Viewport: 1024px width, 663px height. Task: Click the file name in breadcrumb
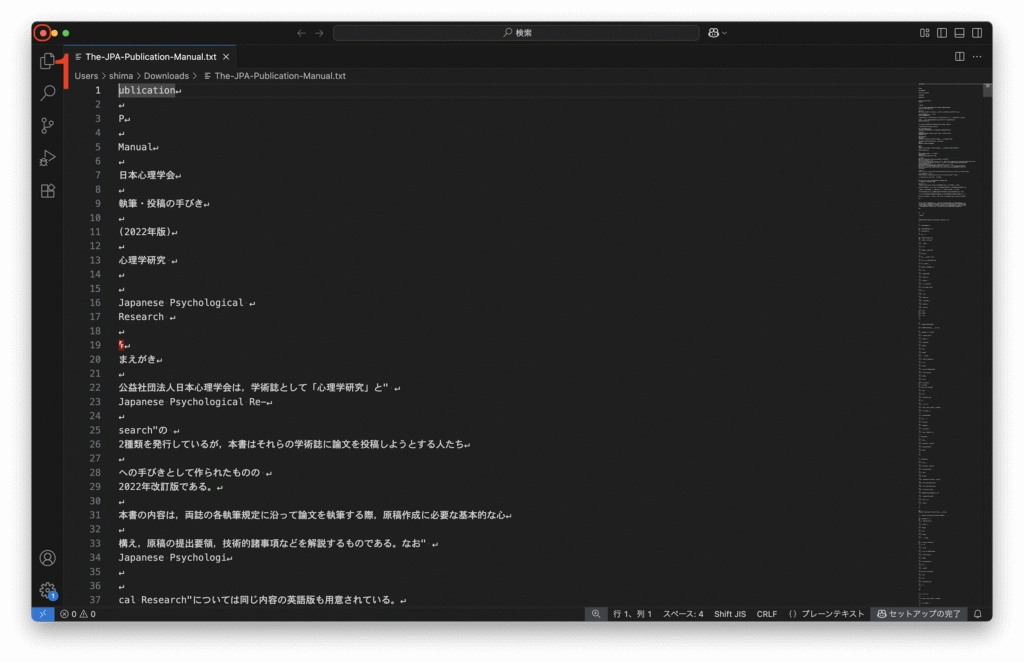click(x=280, y=76)
